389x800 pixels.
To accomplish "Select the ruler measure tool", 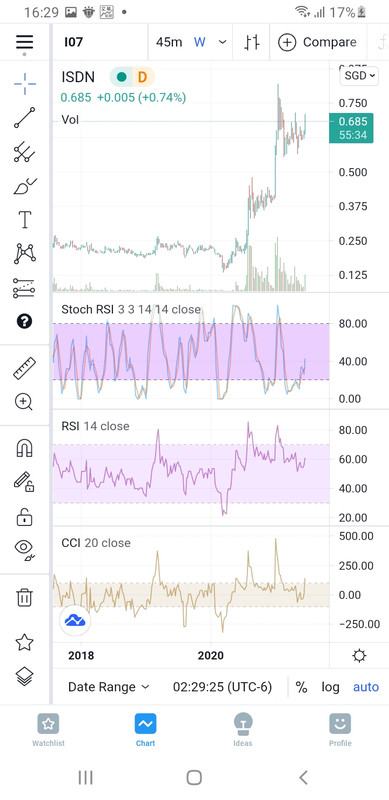I will [x=25, y=368].
